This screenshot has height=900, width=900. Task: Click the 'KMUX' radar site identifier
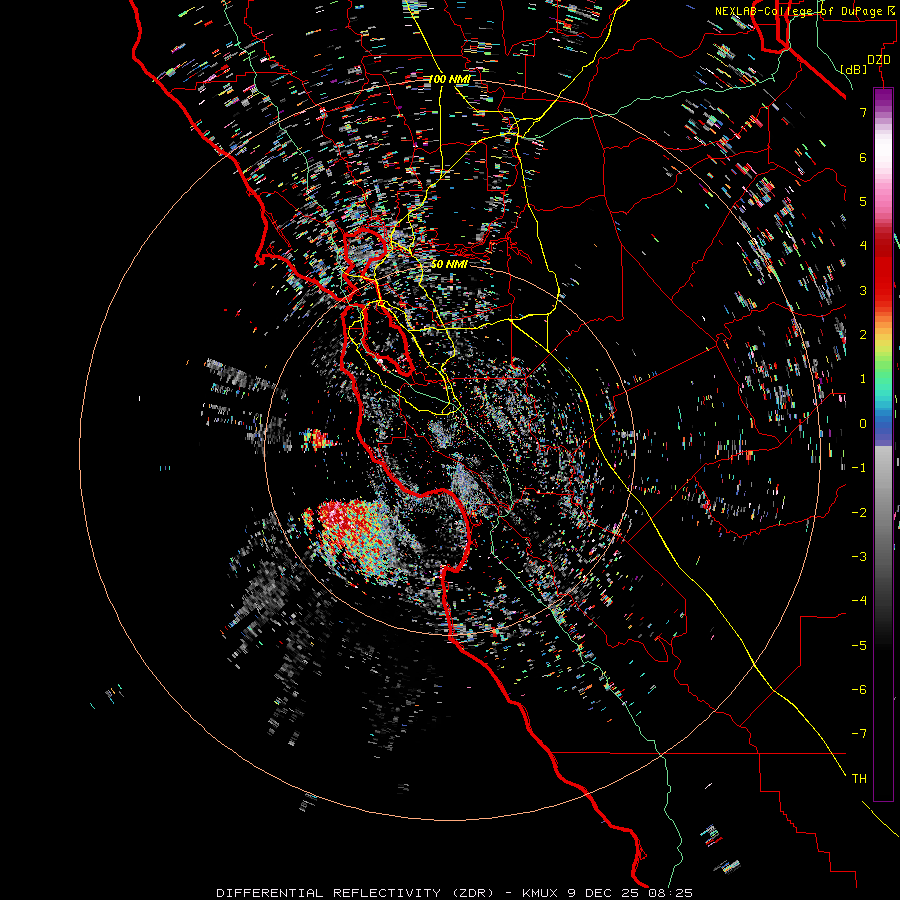click(540, 893)
